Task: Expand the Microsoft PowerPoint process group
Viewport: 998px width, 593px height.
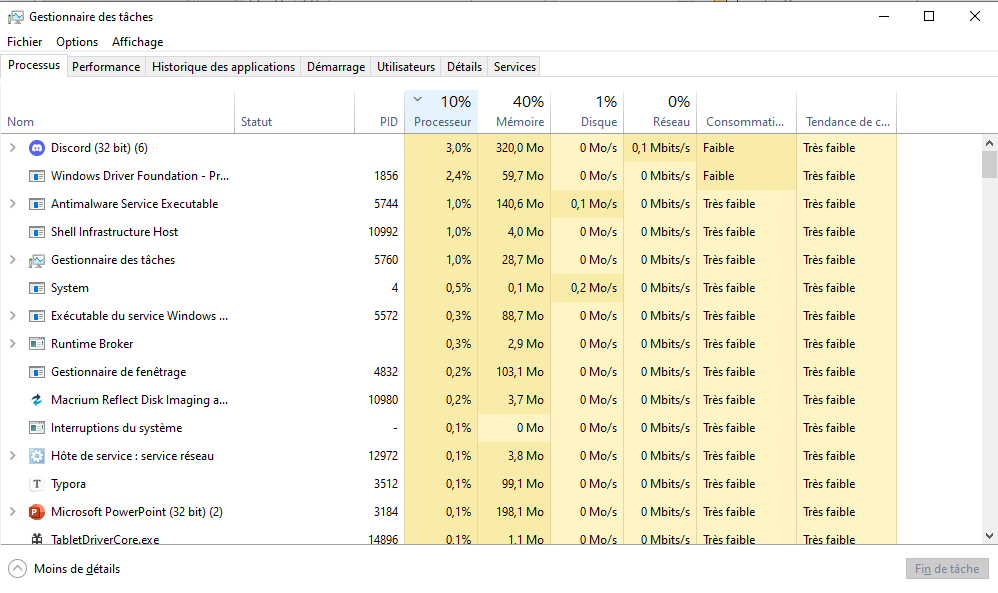Action: 12,512
